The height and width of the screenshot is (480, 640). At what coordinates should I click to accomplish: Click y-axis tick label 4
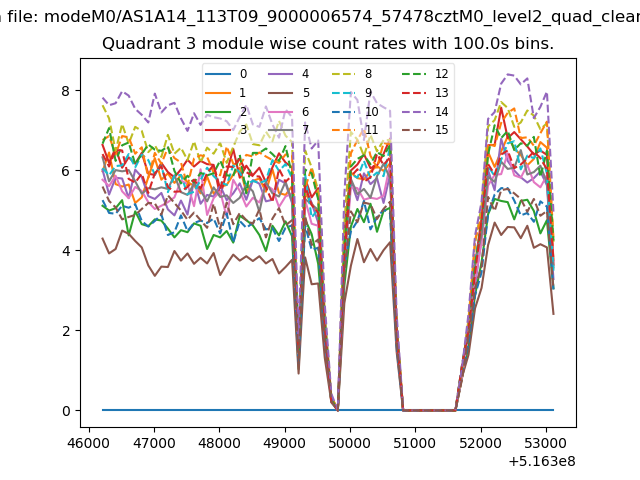click(66, 251)
